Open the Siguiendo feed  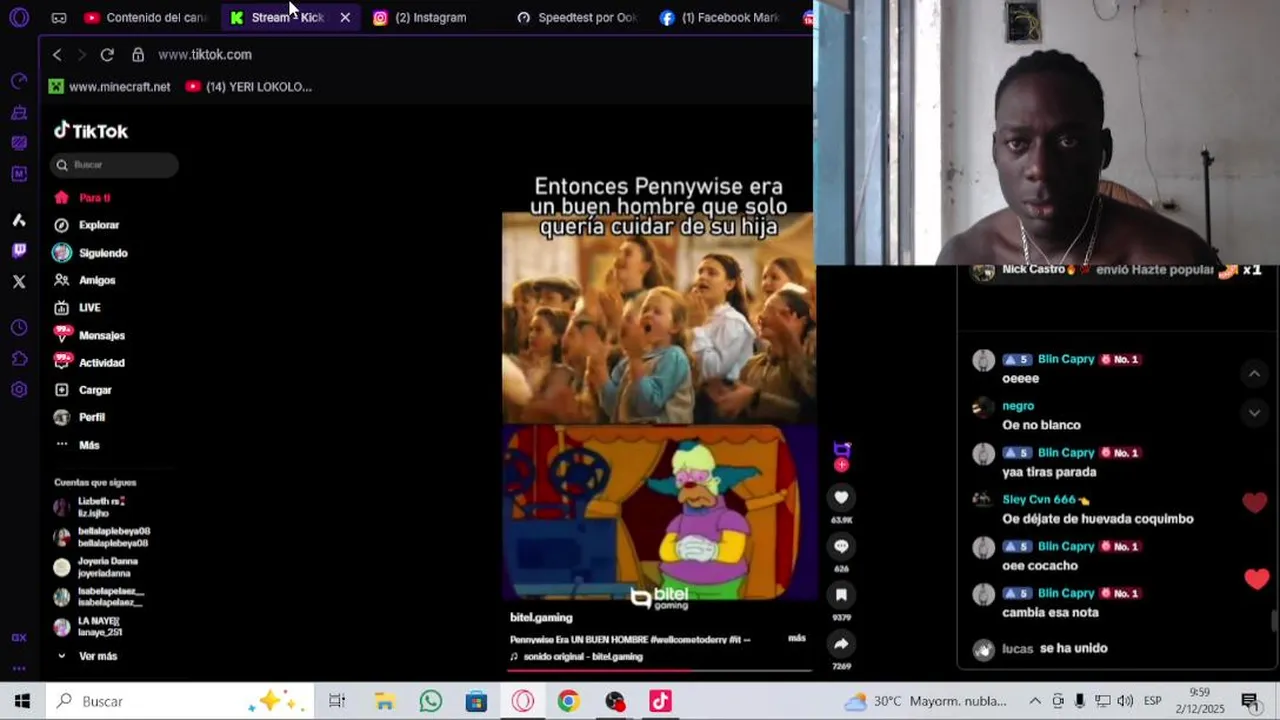point(91,253)
